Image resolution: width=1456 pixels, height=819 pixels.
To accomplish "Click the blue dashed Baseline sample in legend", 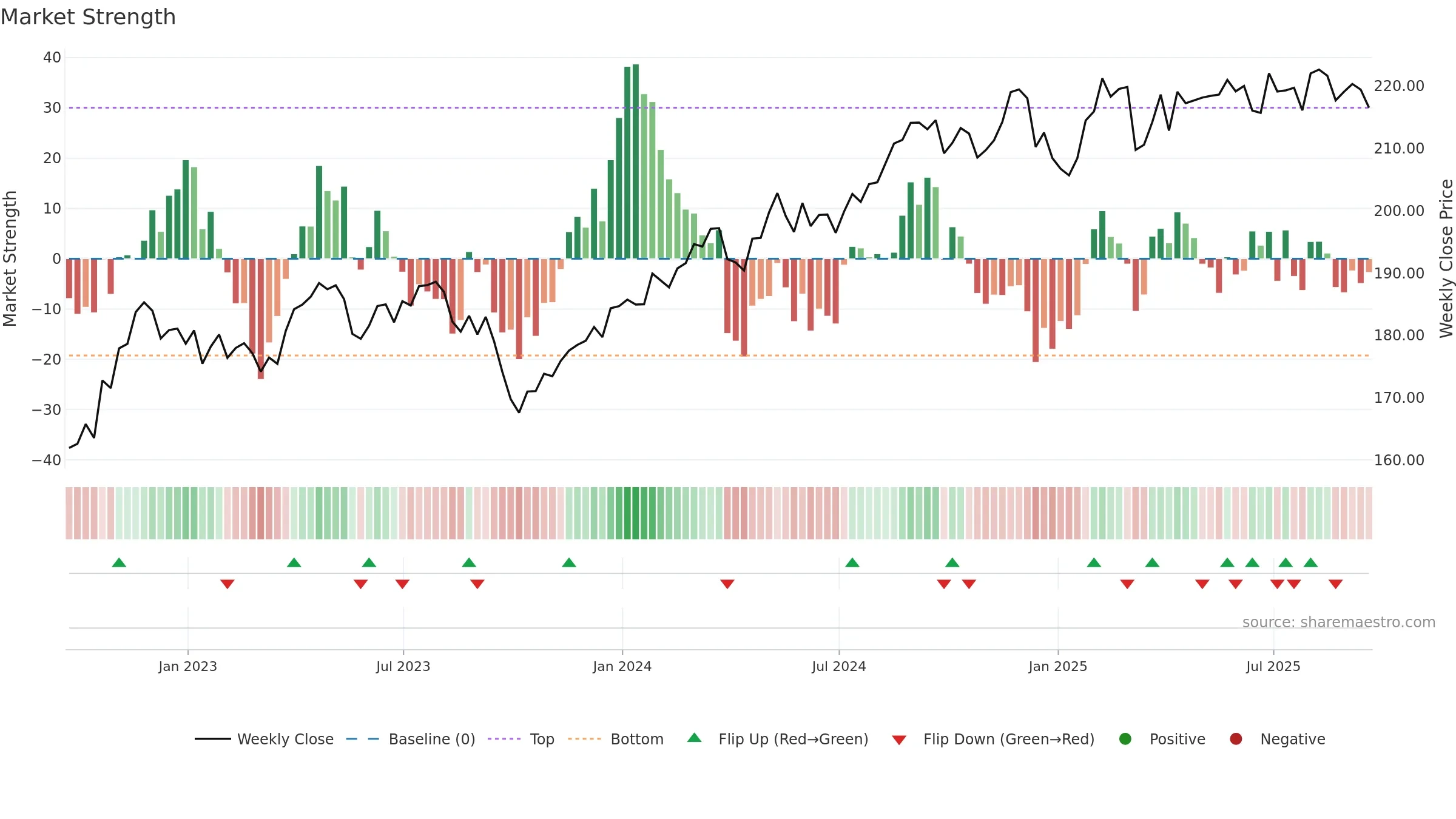I will [x=363, y=739].
